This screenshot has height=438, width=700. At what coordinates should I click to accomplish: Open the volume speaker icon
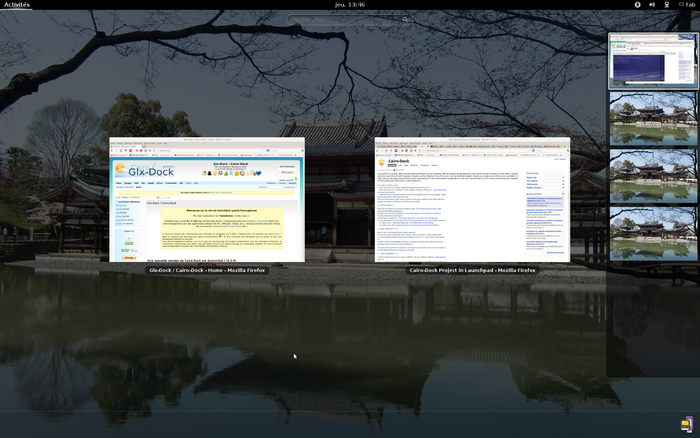pos(652,5)
